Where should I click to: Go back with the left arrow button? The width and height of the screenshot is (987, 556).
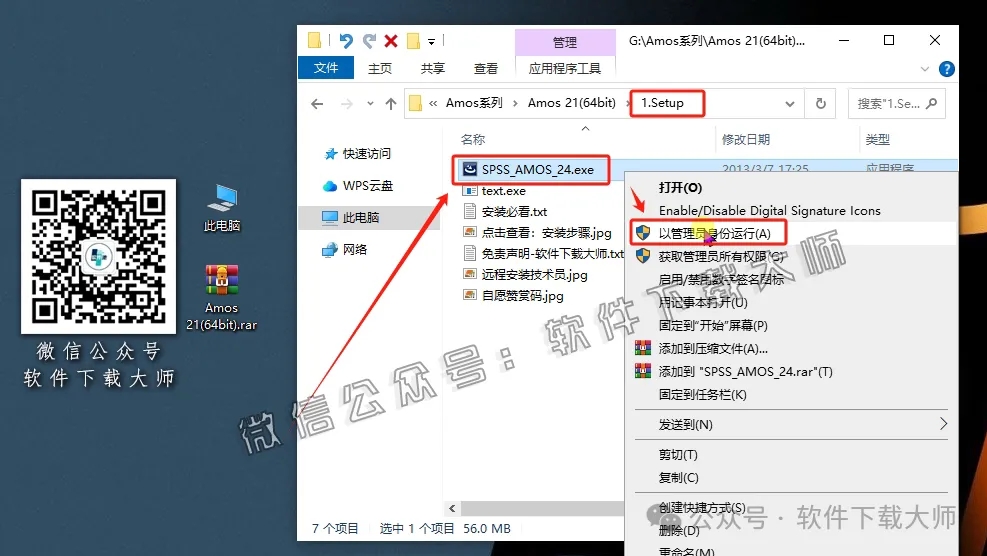point(317,104)
